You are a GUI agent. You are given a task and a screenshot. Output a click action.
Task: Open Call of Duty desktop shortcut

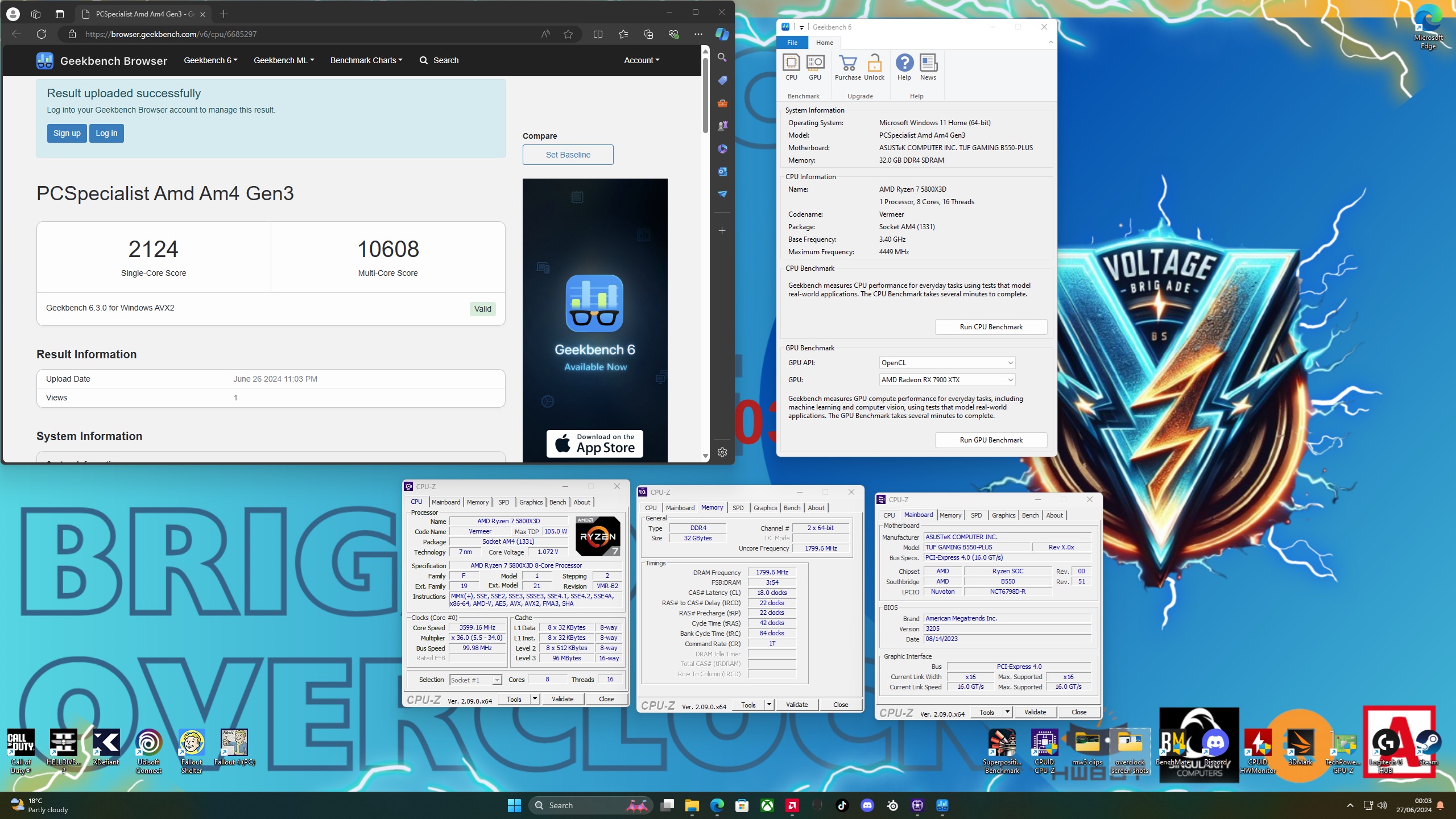pos(20,751)
